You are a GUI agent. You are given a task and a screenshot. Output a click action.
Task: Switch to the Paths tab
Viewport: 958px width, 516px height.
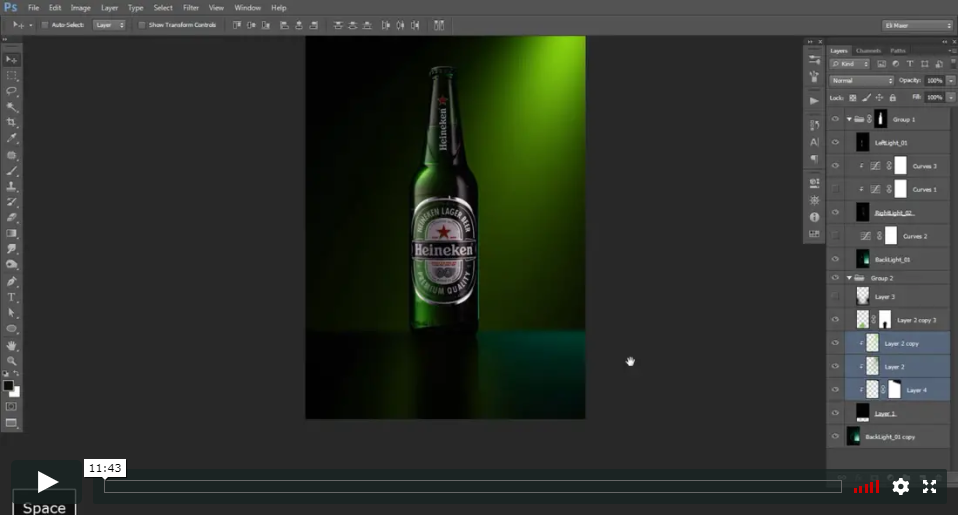coord(898,51)
